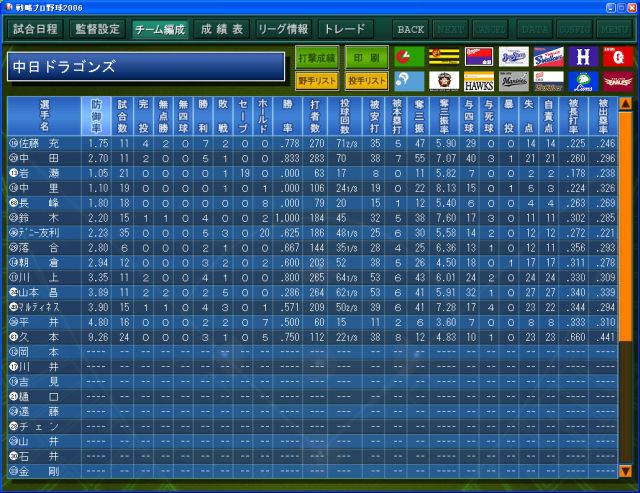Select player row 長峰
This screenshot has height=493, width=640.
tap(312, 203)
